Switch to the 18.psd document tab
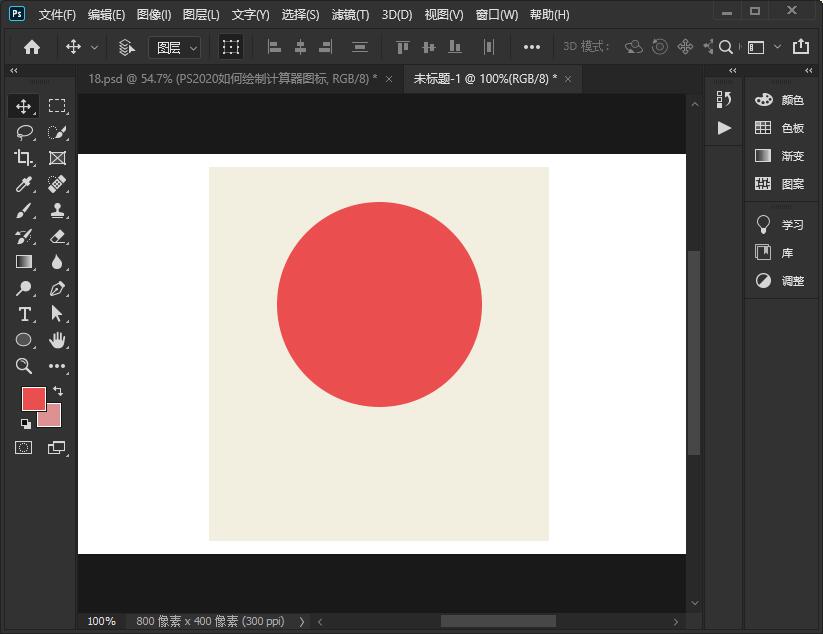823x634 pixels. [231, 78]
